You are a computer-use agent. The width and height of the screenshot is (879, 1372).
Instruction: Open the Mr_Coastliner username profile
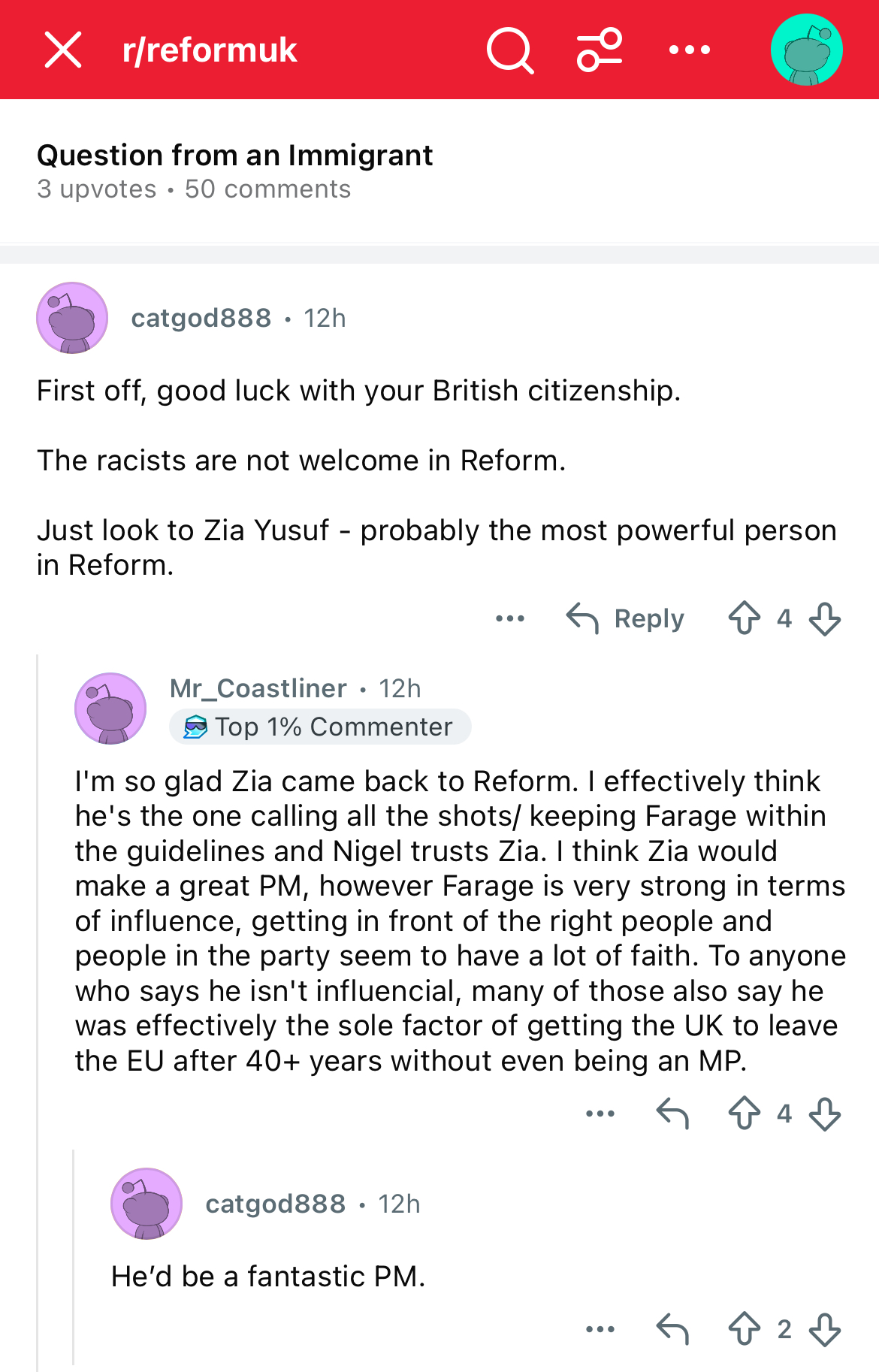coord(258,688)
